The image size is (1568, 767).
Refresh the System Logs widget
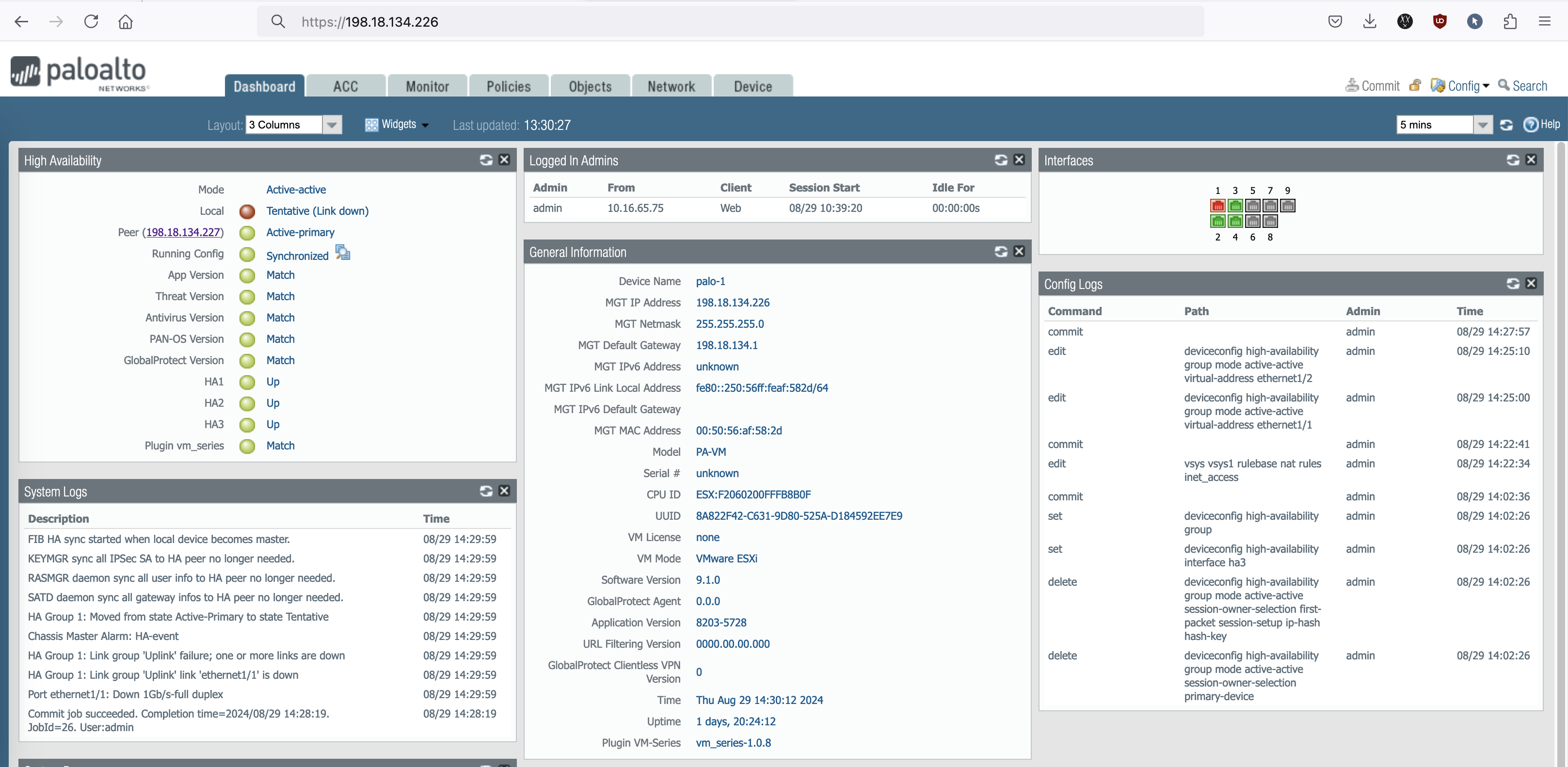tap(486, 491)
